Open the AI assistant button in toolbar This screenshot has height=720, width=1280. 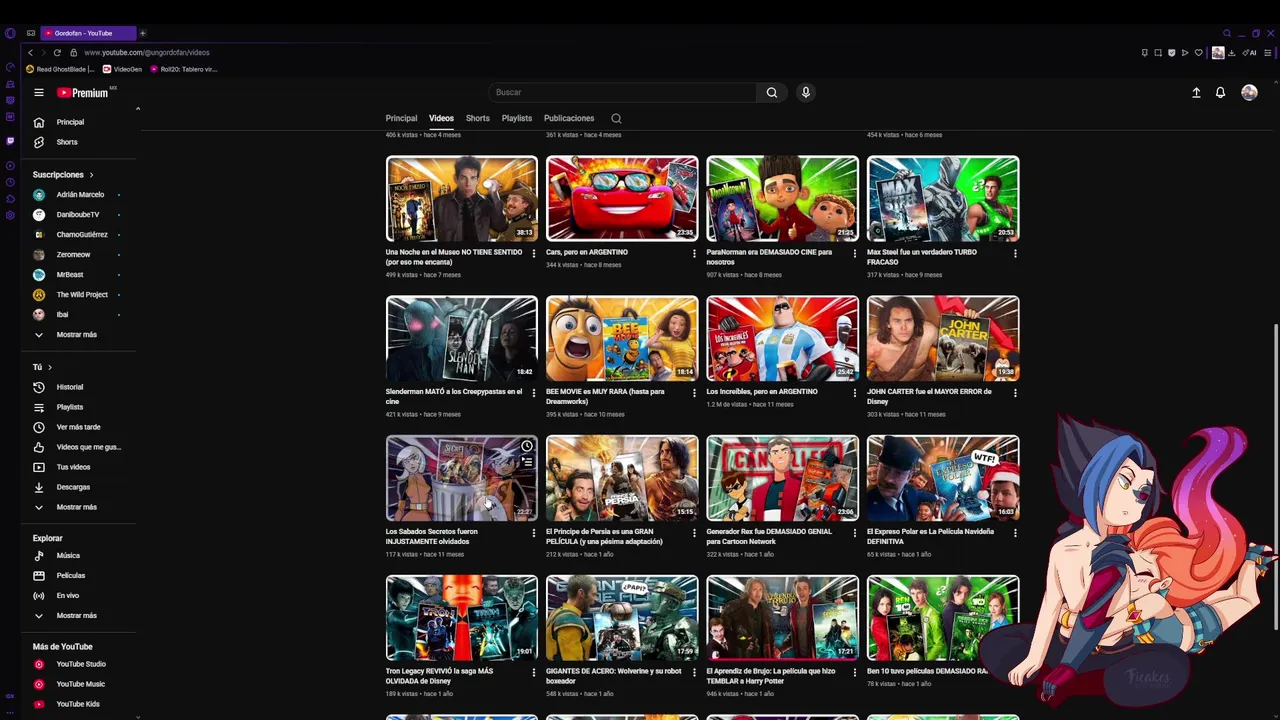pos(1249,52)
